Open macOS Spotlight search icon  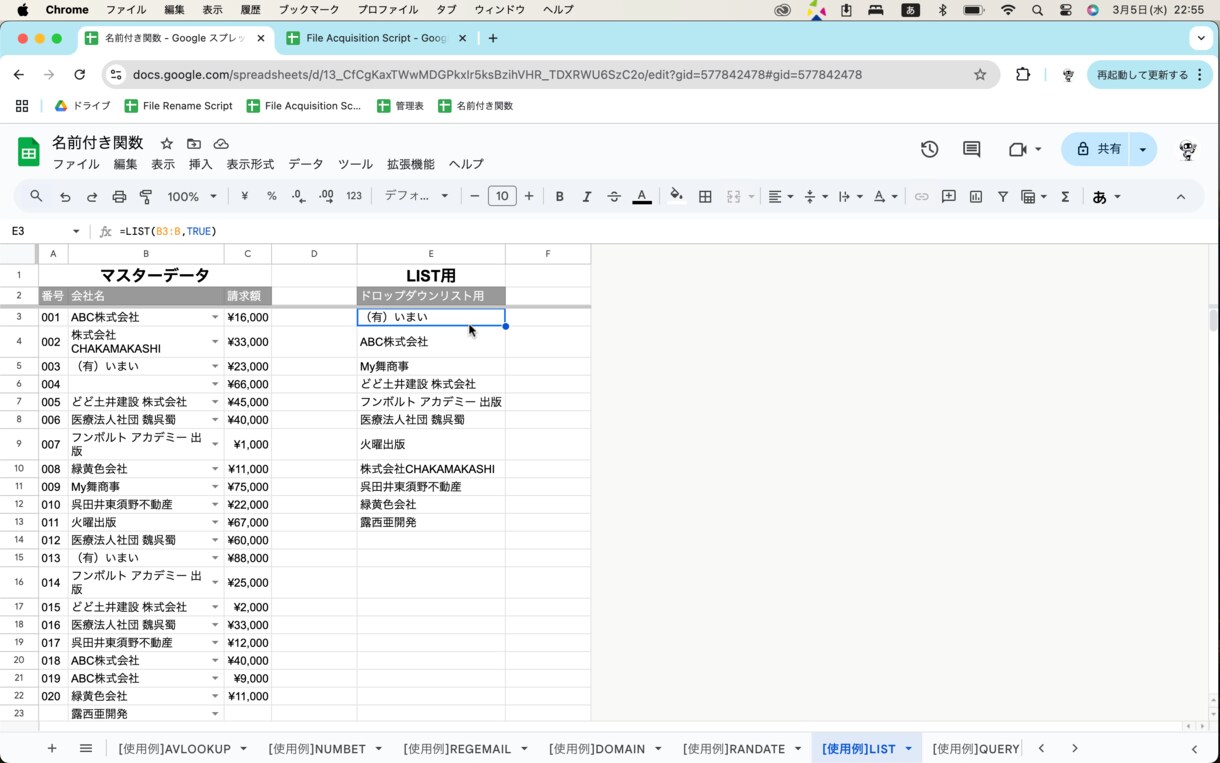(x=1037, y=10)
